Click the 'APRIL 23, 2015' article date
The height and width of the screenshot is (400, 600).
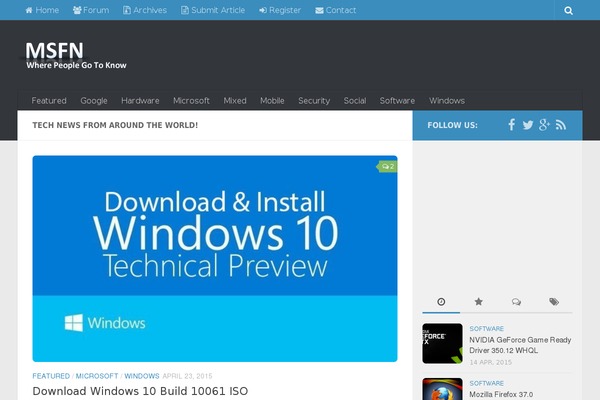click(x=187, y=376)
